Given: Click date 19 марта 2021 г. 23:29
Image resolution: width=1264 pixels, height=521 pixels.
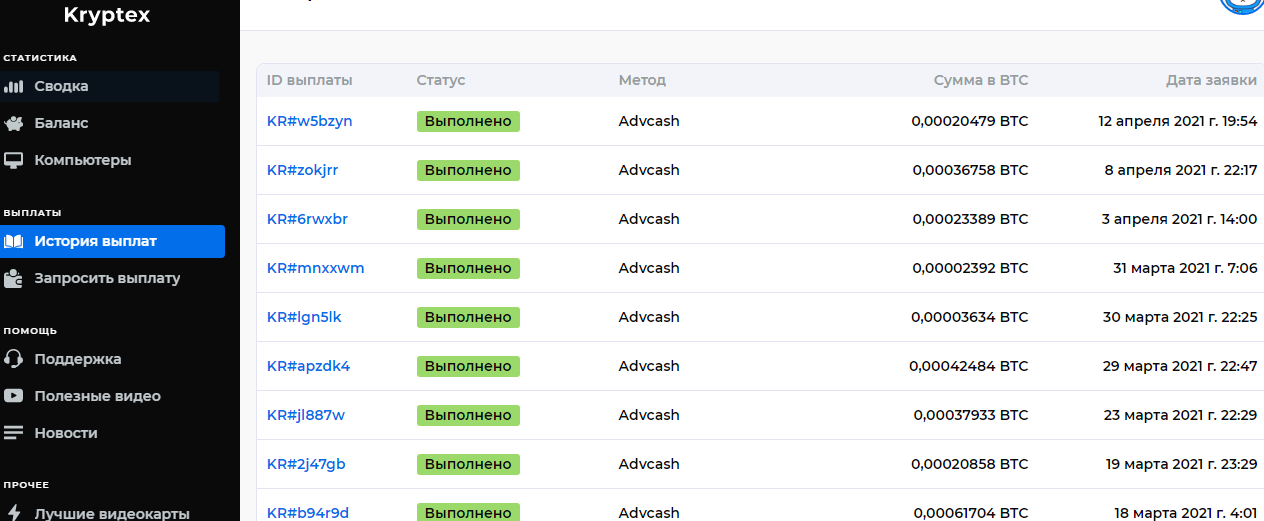Looking at the screenshot, I should (x=1181, y=464).
